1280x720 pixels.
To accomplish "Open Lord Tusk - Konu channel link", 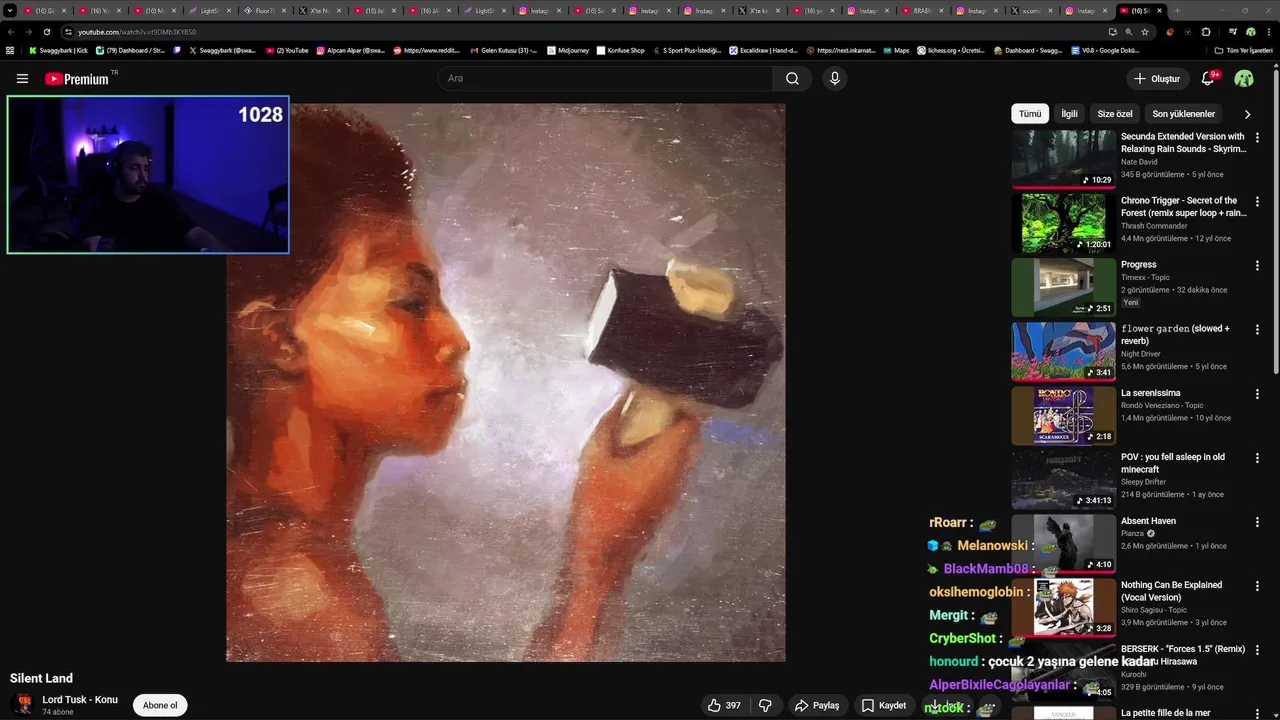I will [x=80, y=699].
